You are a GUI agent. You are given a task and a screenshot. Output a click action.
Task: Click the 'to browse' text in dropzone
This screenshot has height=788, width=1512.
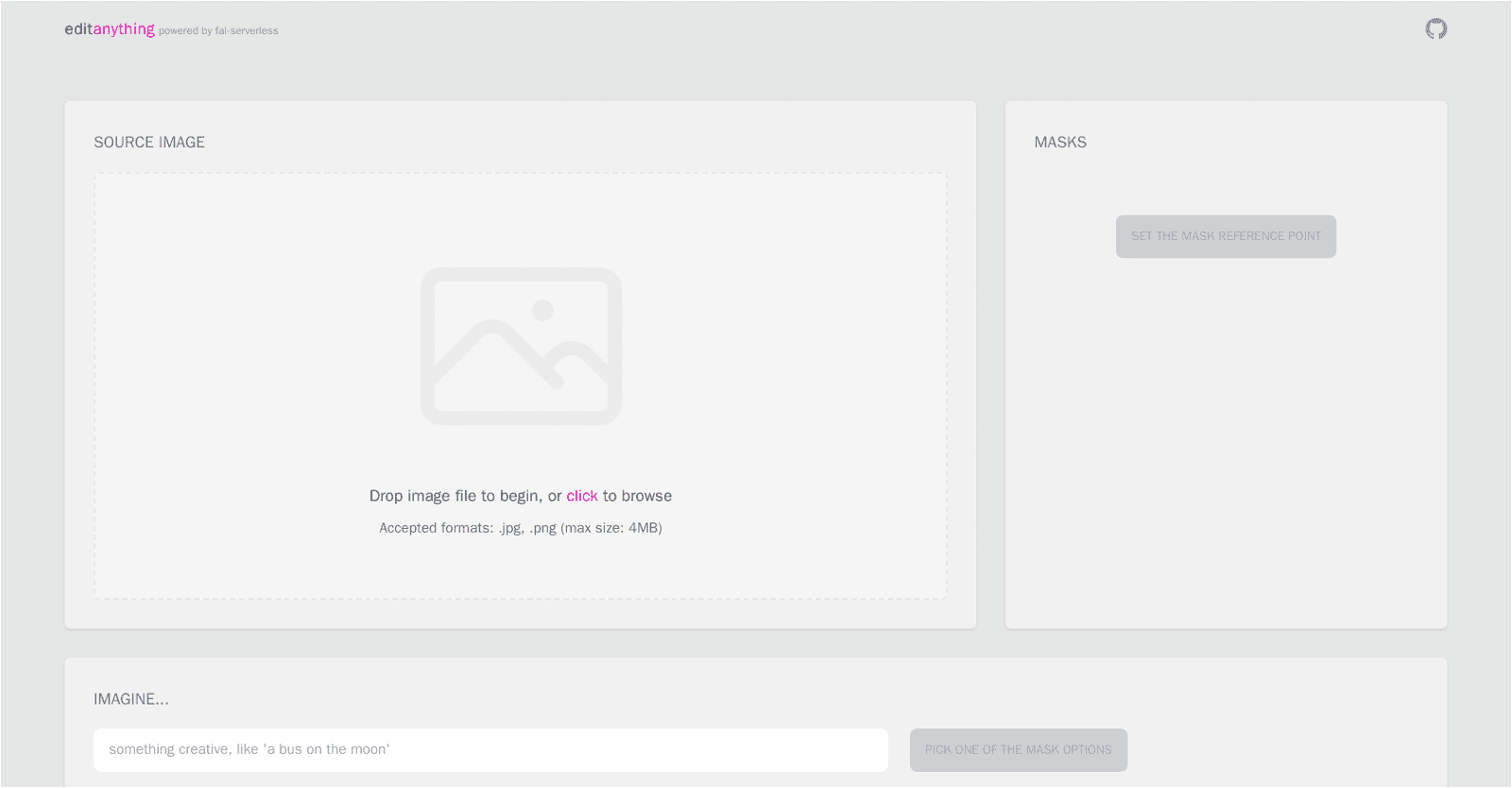pos(637,496)
